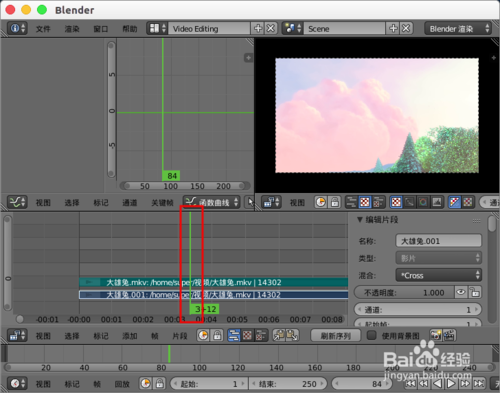500x393 pixels.
Task: Switch preview display to chroma vectorscope
Action: coord(423,202)
